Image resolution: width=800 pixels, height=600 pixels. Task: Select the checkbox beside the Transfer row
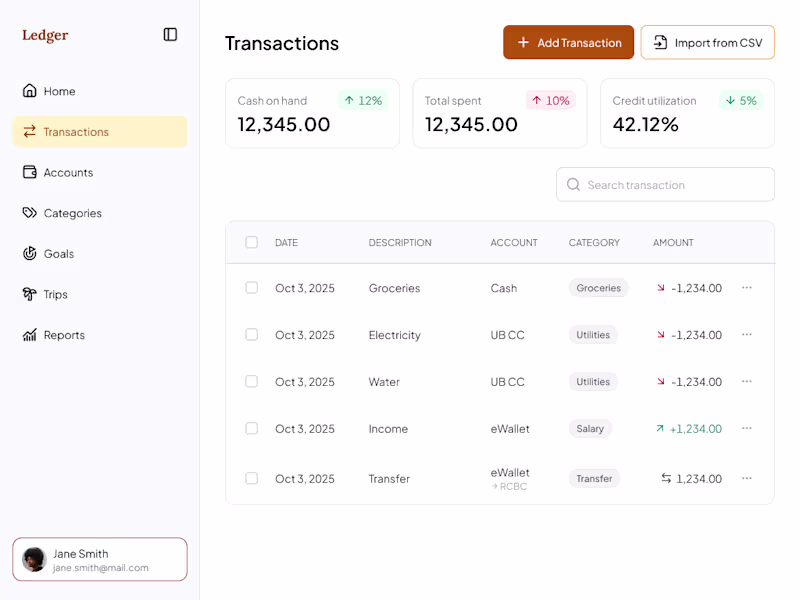[x=251, y=478]
